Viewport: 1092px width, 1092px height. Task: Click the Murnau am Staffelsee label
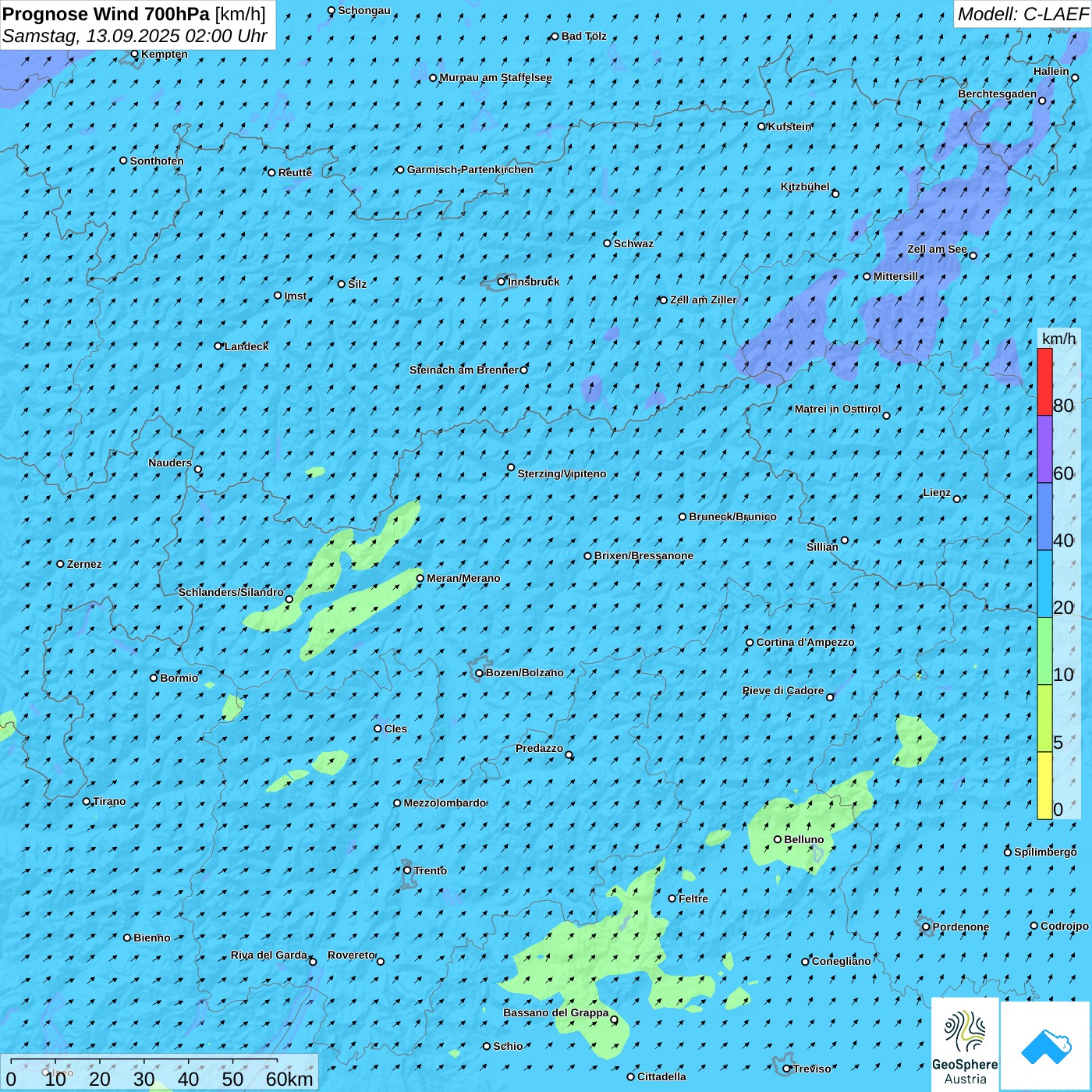pyautogui.click(x=495, y=77)
